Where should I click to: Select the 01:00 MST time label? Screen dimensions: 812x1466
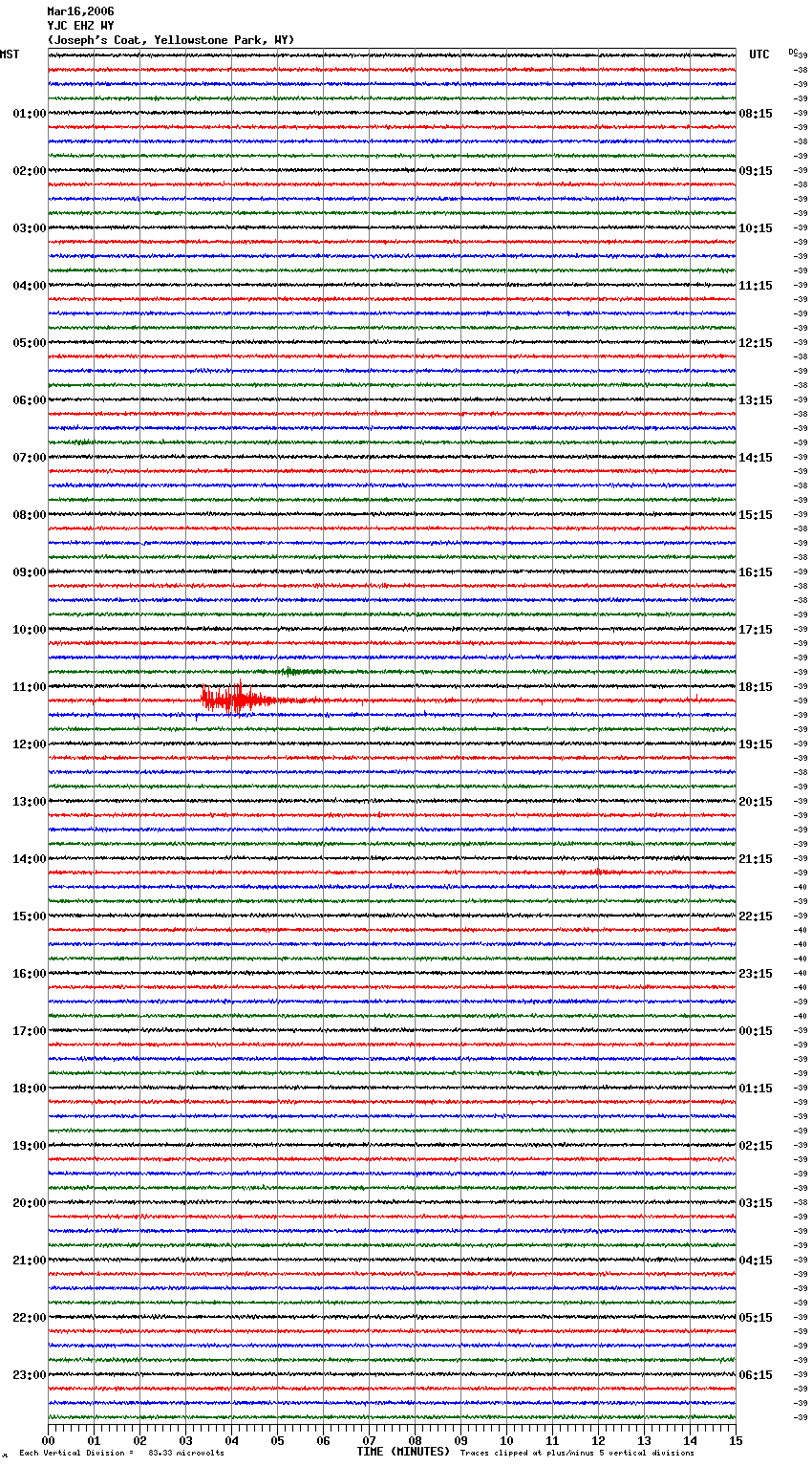[30, 114]
